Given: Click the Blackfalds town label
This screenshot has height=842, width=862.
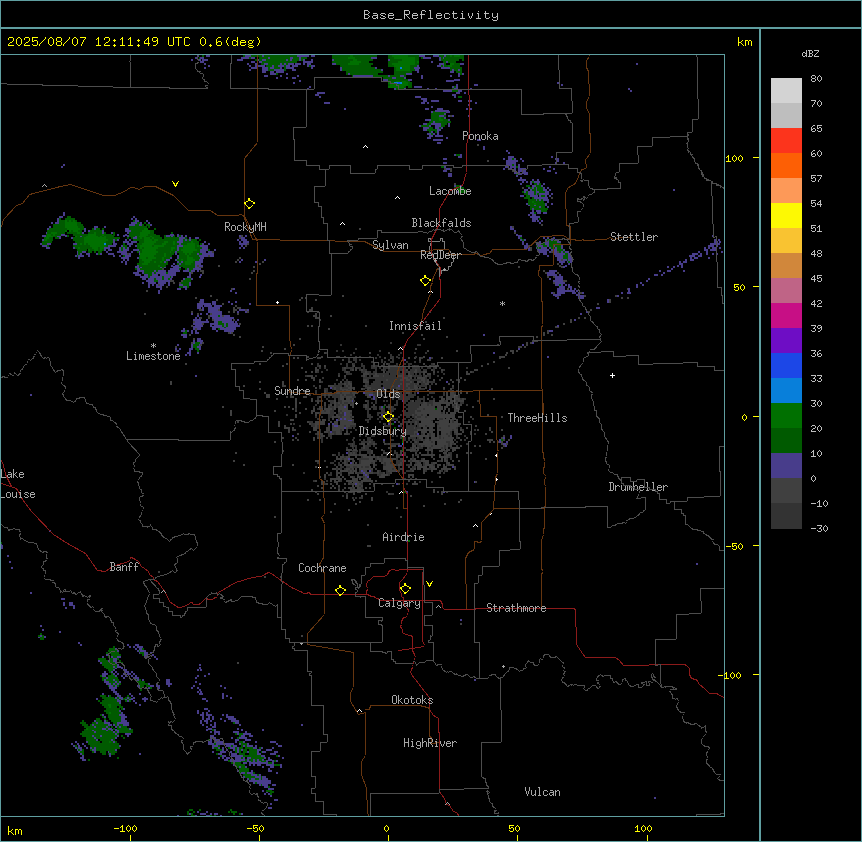Looking at the screenshot, I should pos(441,223).
